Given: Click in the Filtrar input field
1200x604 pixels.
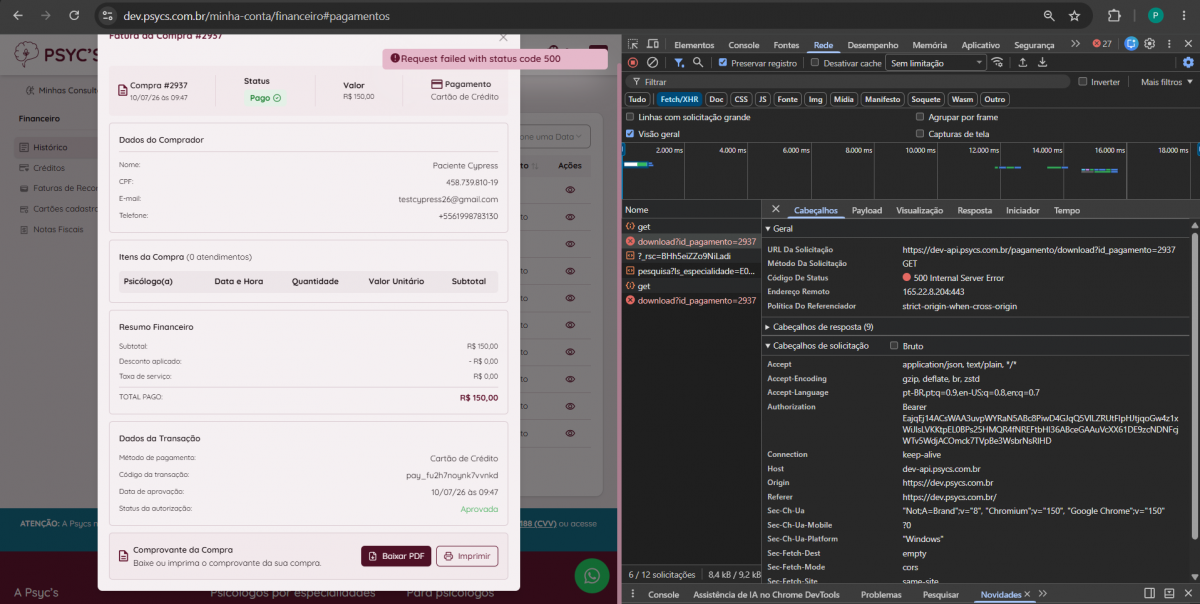Looking at the screenshot, I should pos(850,82).
